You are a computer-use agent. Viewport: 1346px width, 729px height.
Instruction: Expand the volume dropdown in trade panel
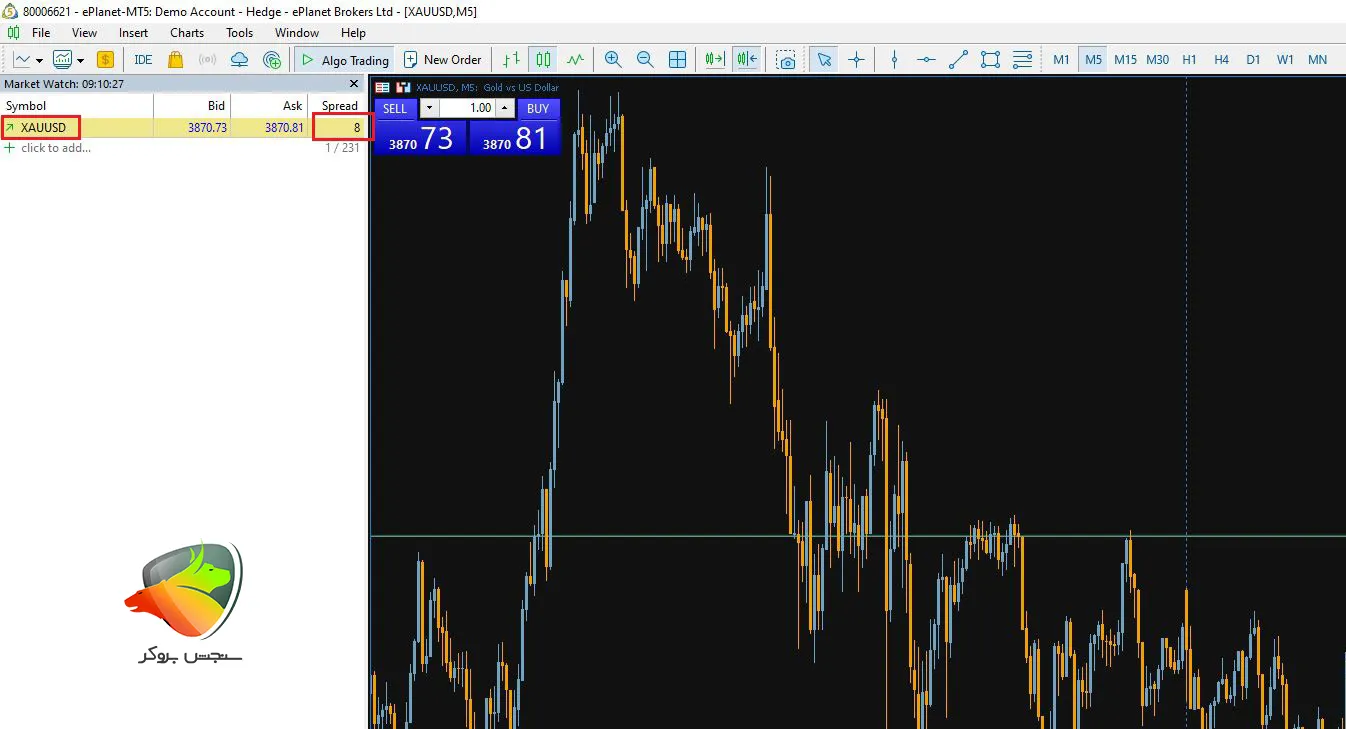[x=429, y=108]
